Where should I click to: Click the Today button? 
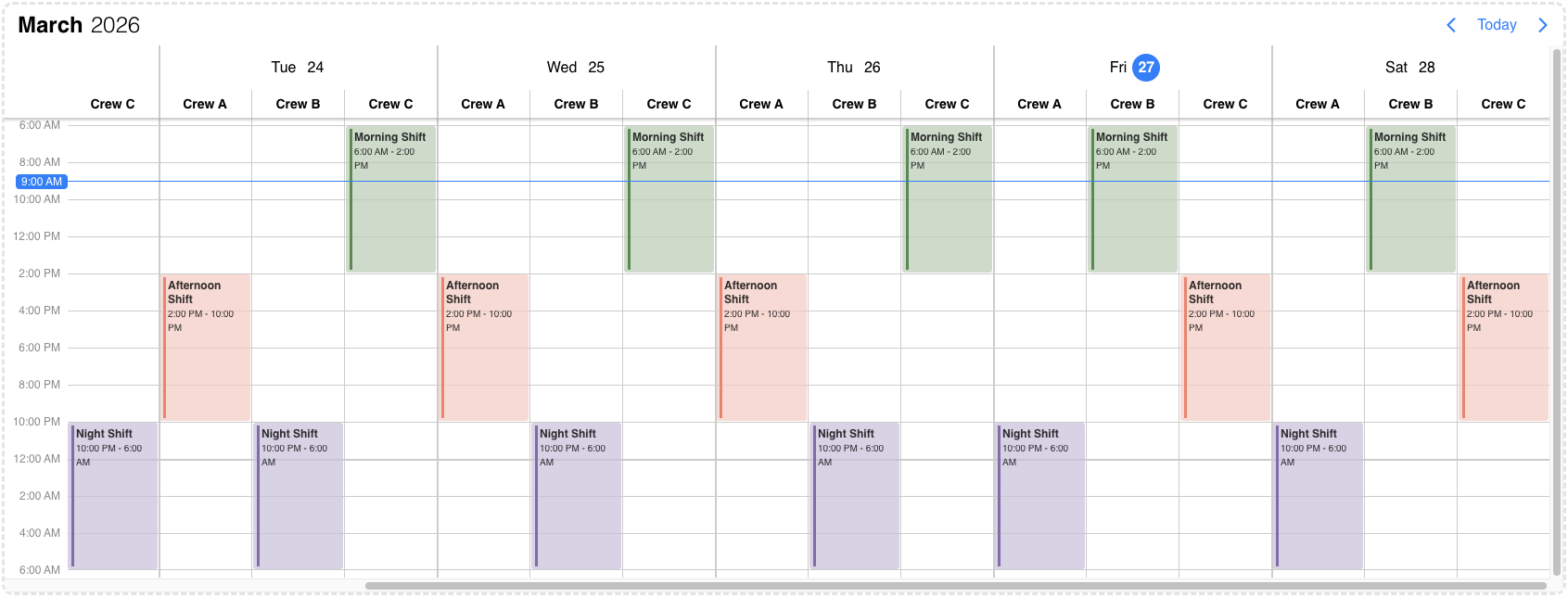coord(1497,25)
